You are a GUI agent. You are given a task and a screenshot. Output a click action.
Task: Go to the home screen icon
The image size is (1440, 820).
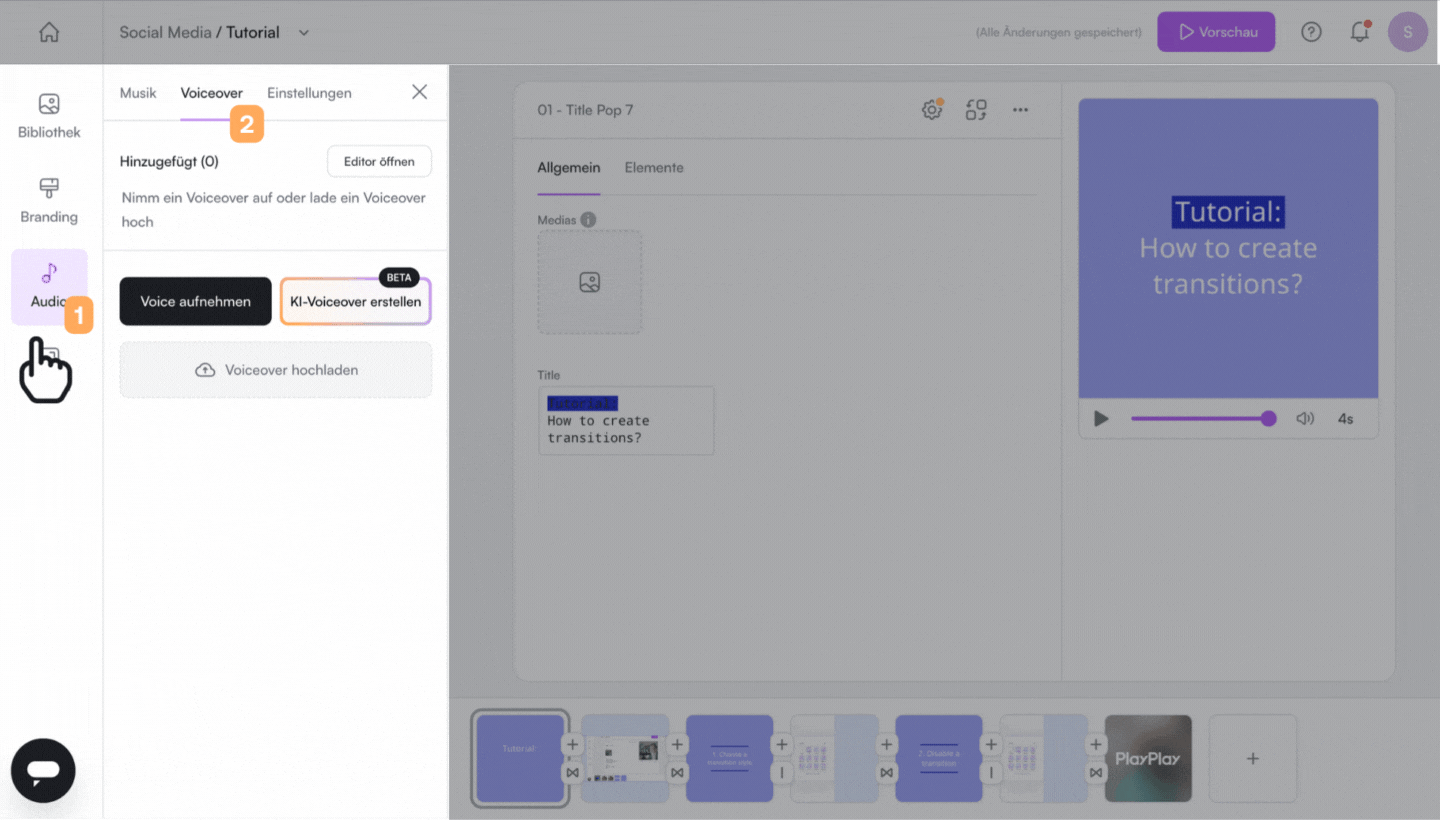click(49, 32)
